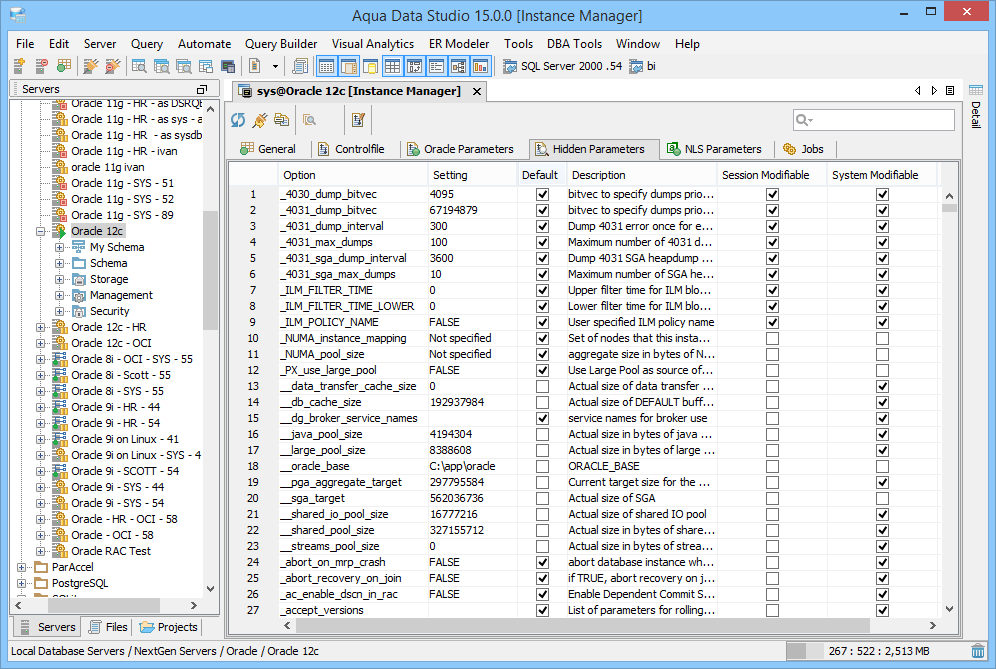Image resolution: width=996 pixels, height=669 pixels.
Task: Click the script scroll icon in the main toolbar
Action: (x=299, y=66)
